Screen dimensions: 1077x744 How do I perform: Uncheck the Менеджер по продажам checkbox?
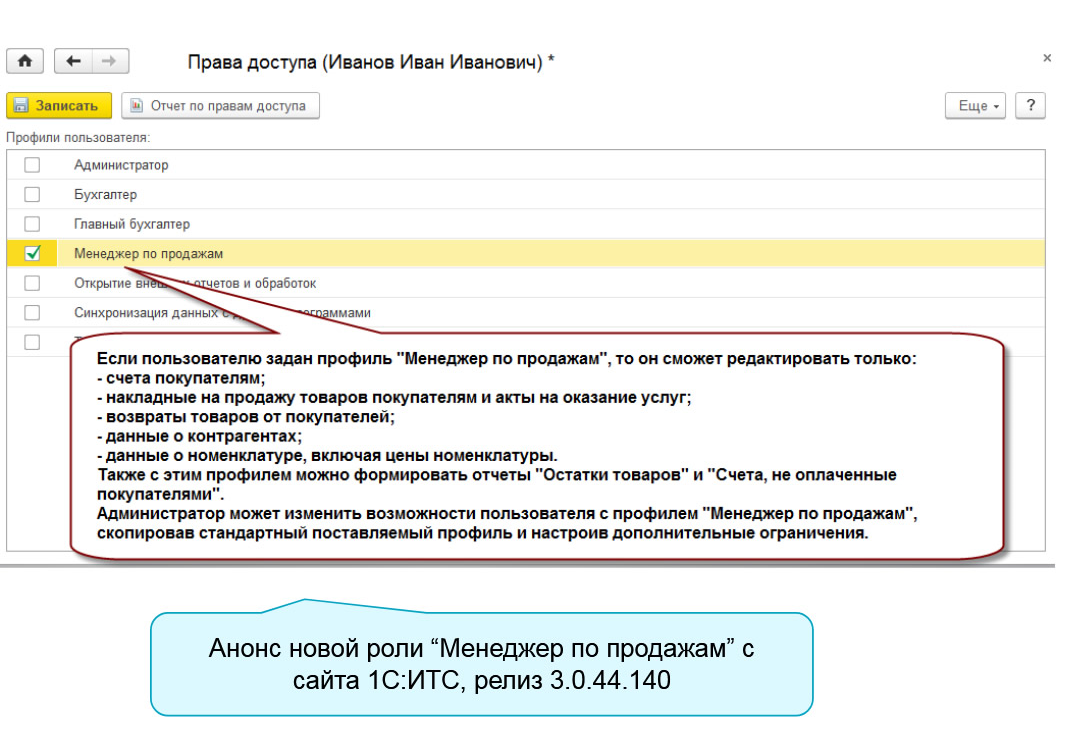[32, 253]
